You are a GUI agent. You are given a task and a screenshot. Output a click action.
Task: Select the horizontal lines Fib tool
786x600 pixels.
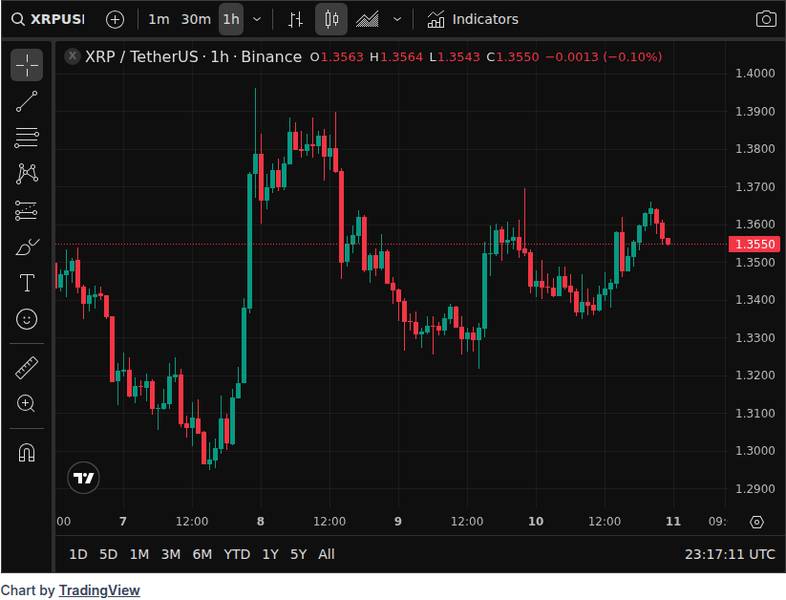click(27, 138)
